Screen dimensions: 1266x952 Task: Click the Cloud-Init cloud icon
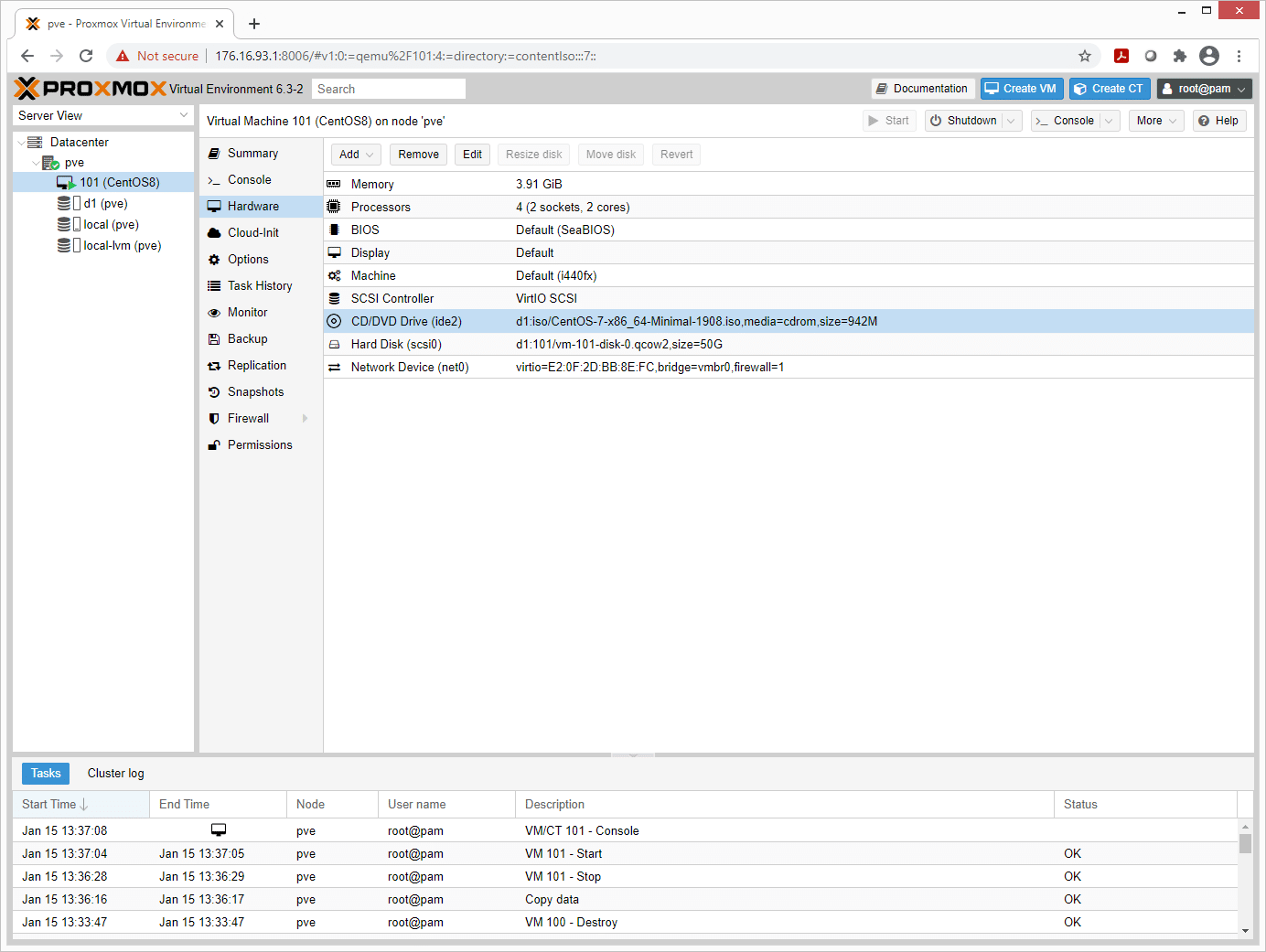214,233
